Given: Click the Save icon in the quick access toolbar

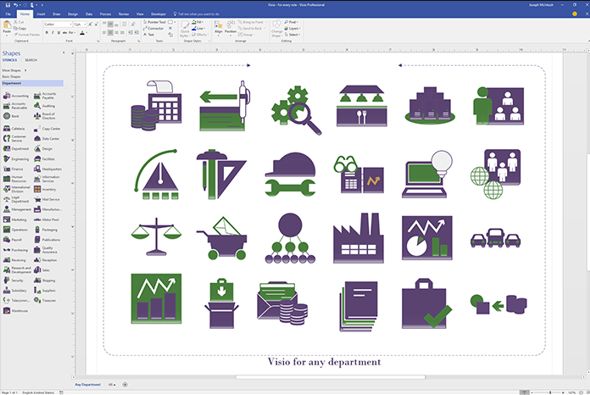Looking at the screenshot, I should [8, 5].
